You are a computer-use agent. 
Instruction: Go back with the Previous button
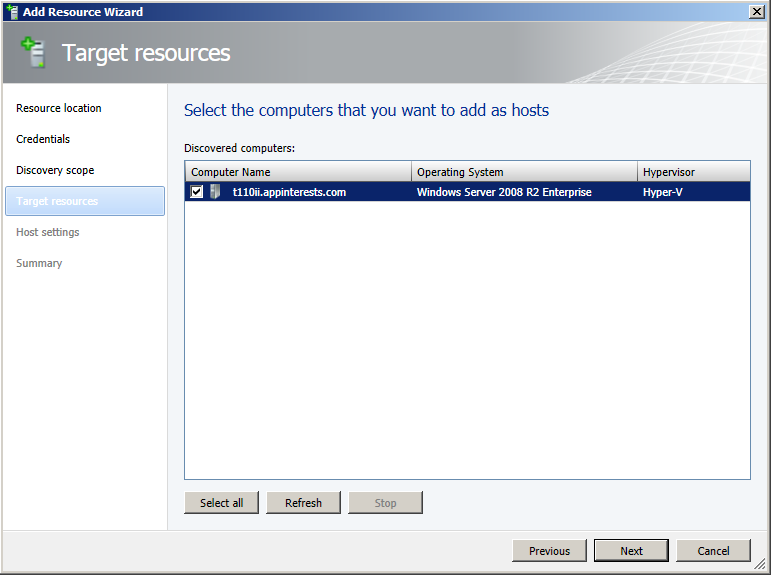tap(549, 551)
